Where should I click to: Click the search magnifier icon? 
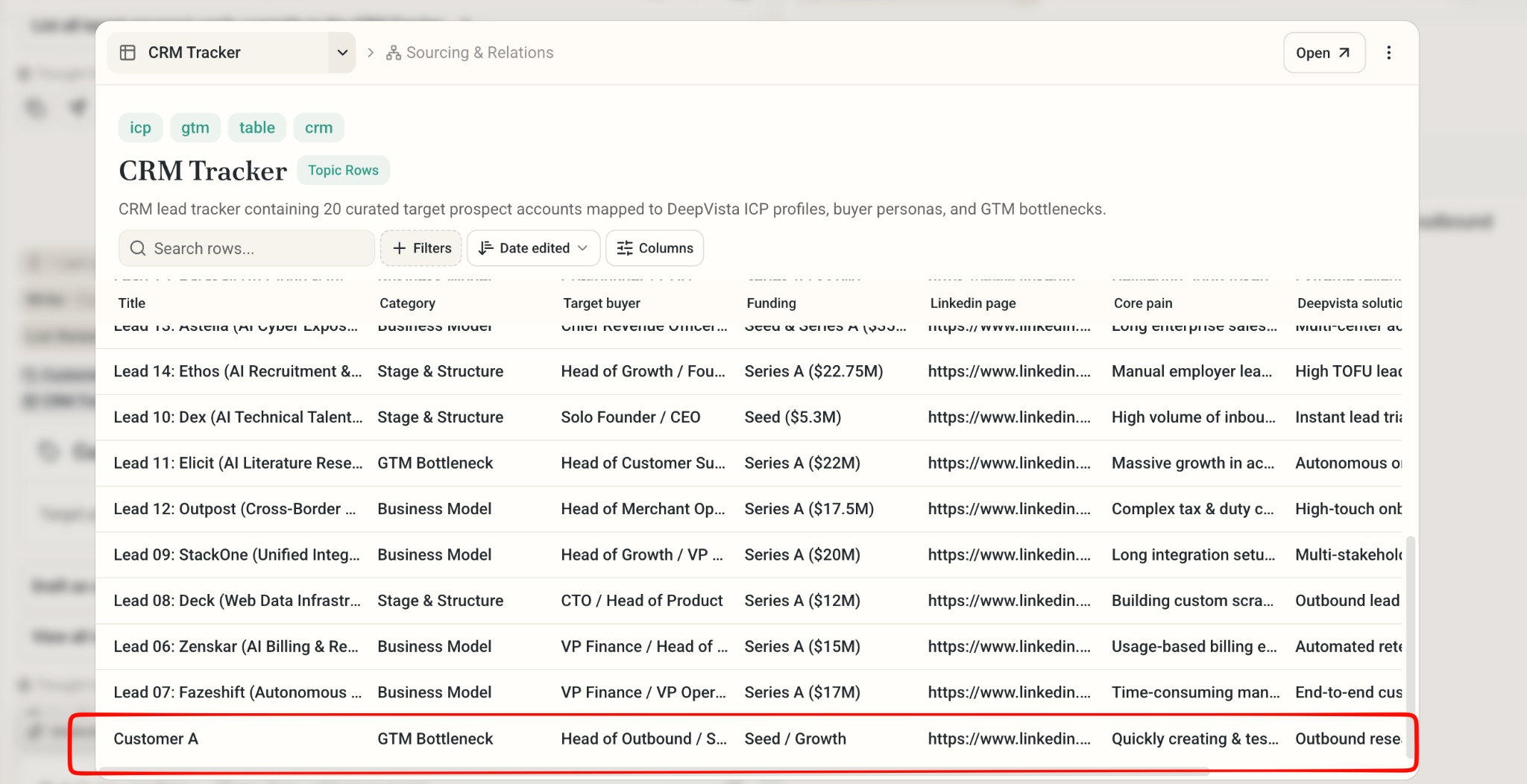[x=138, y=248]
